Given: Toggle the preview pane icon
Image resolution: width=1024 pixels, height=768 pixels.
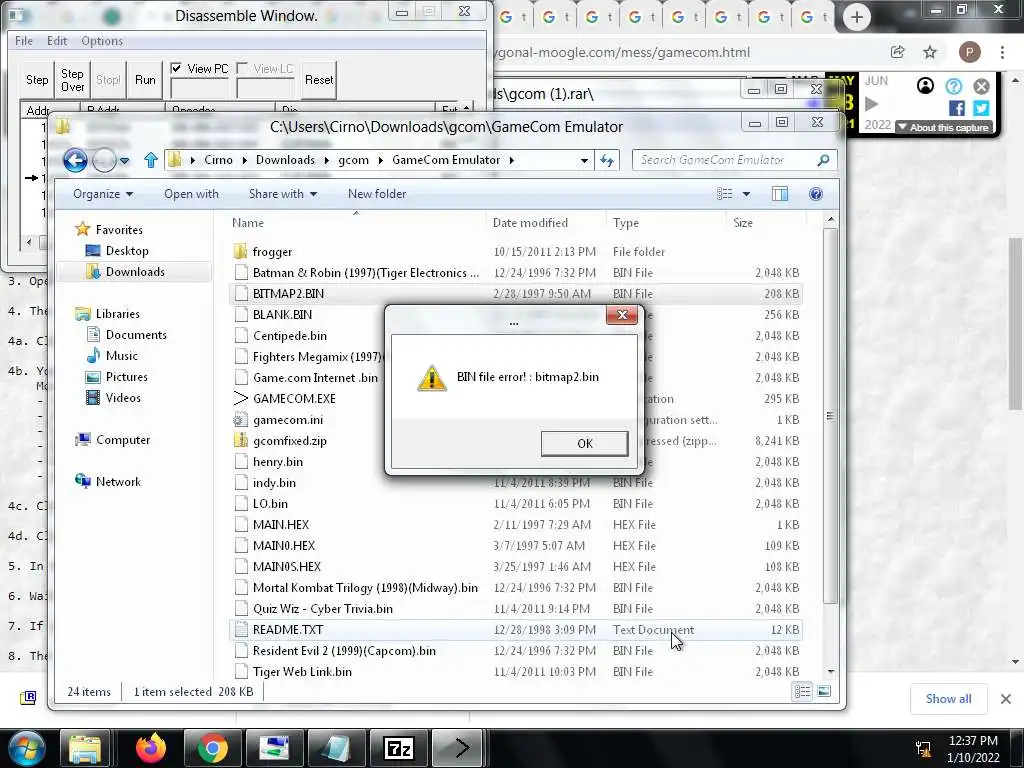Looking at the screenshot, I should 780,194.
